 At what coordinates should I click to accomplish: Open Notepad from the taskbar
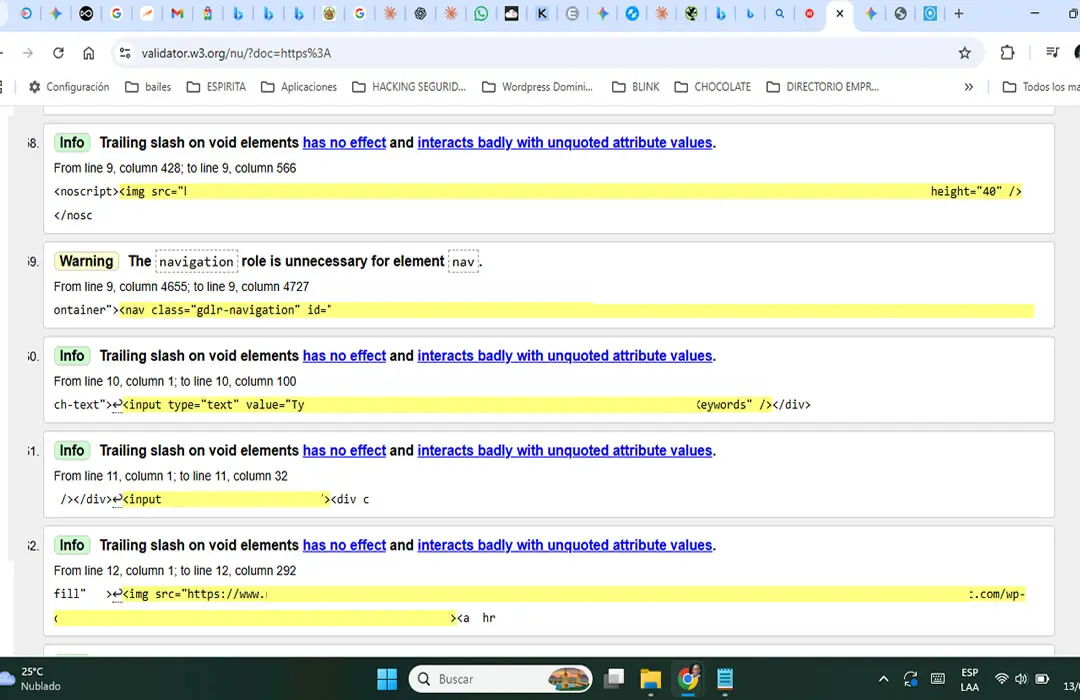pos(725,679)
